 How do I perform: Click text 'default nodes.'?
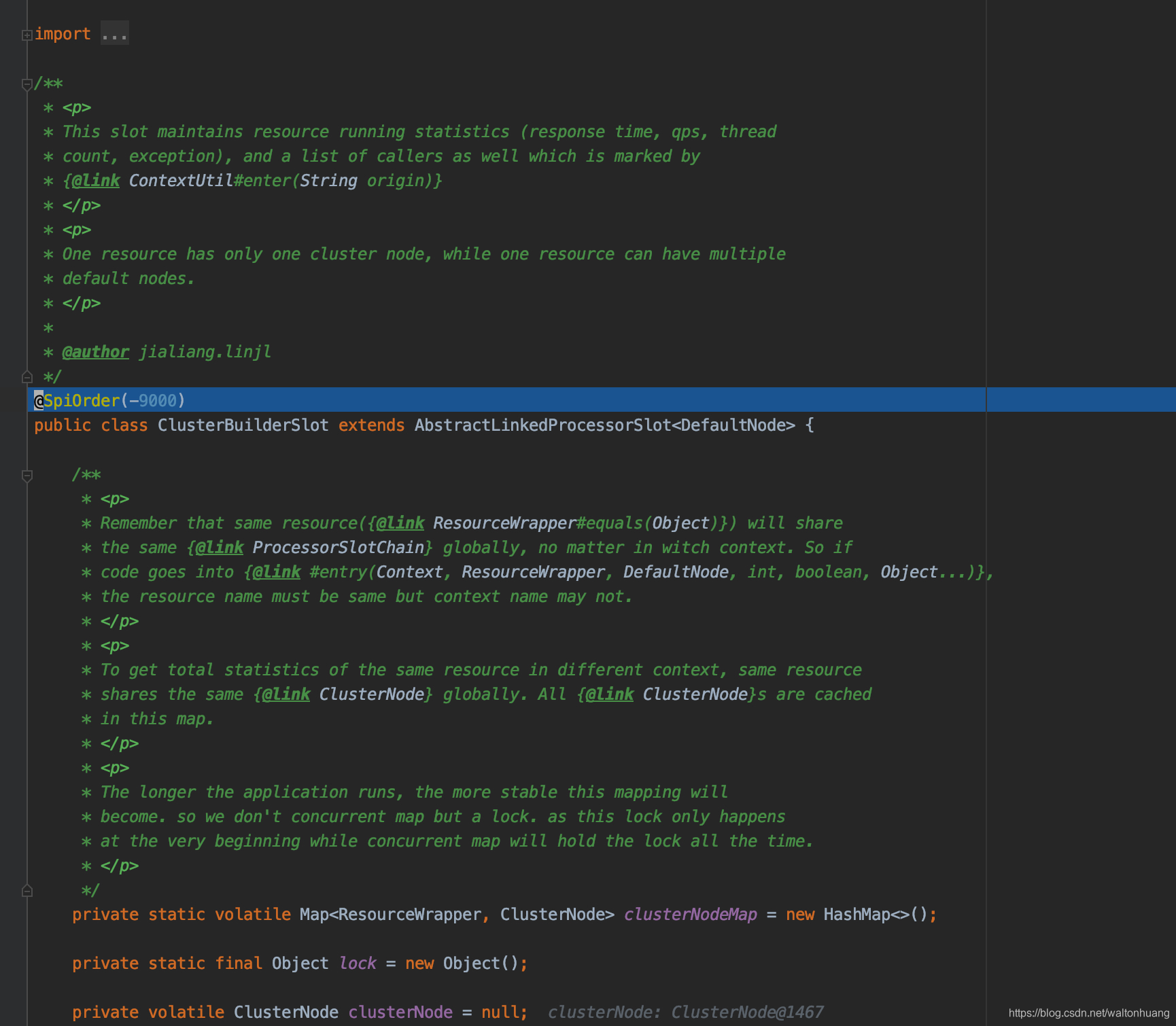pyautogui.click(x=128, y=279)
